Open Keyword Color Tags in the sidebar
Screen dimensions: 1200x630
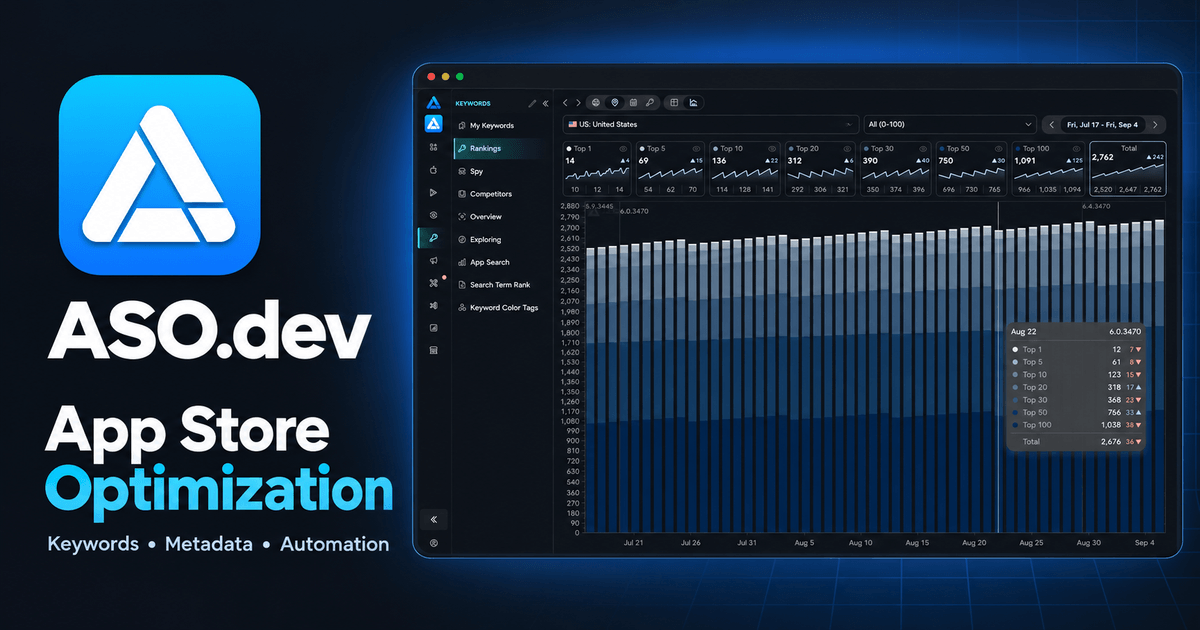pyautogui.click(x=502, y=307)
